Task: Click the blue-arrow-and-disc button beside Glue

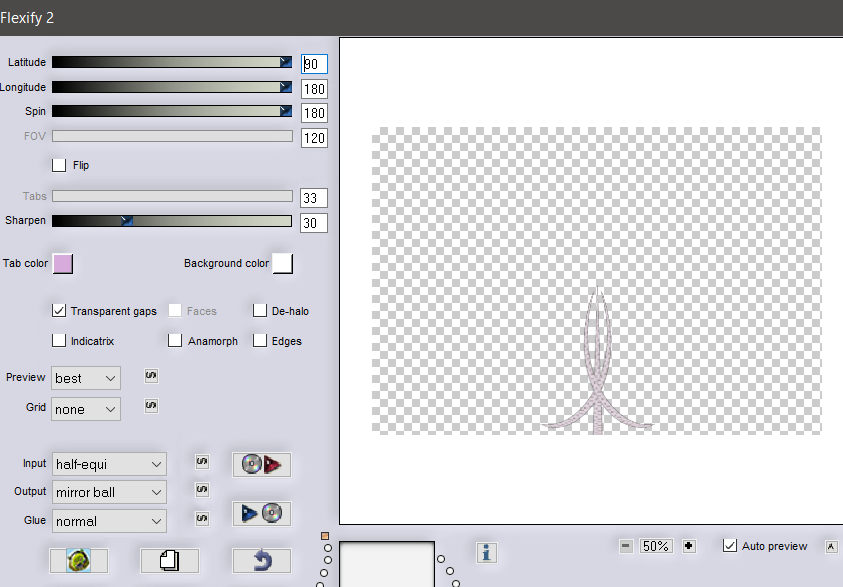Action: 262,514
